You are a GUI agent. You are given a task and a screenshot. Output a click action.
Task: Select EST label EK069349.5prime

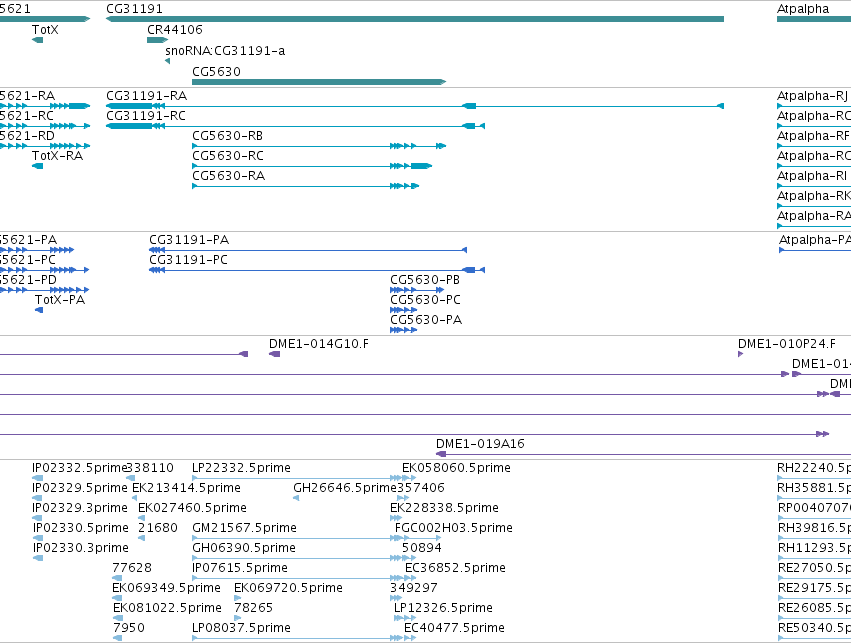click(166, 588)
